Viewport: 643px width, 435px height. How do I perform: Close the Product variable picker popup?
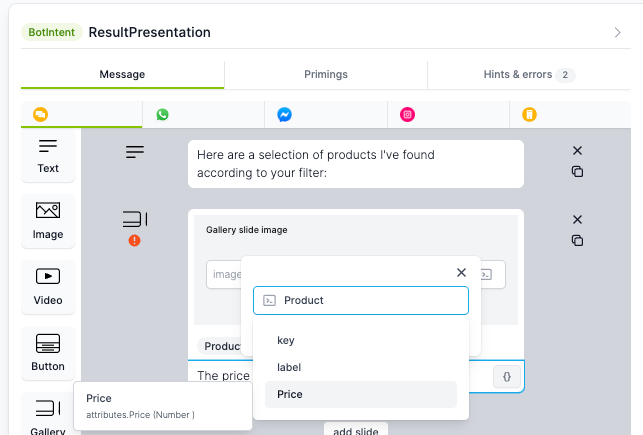pos(461,272)
